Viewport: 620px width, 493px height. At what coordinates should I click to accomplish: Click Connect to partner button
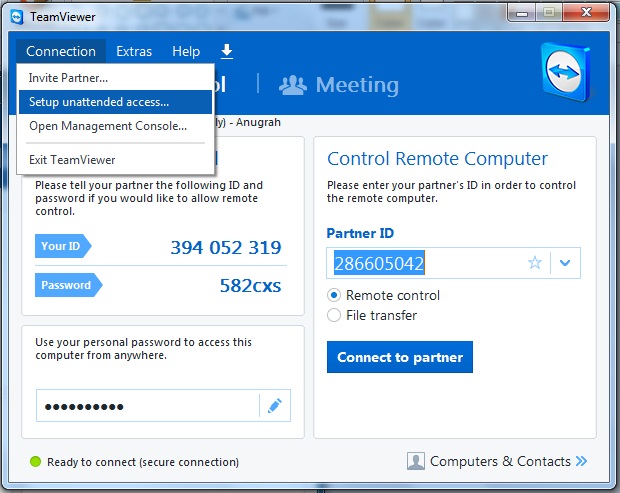pyautogui.click(x=400, y=357)
